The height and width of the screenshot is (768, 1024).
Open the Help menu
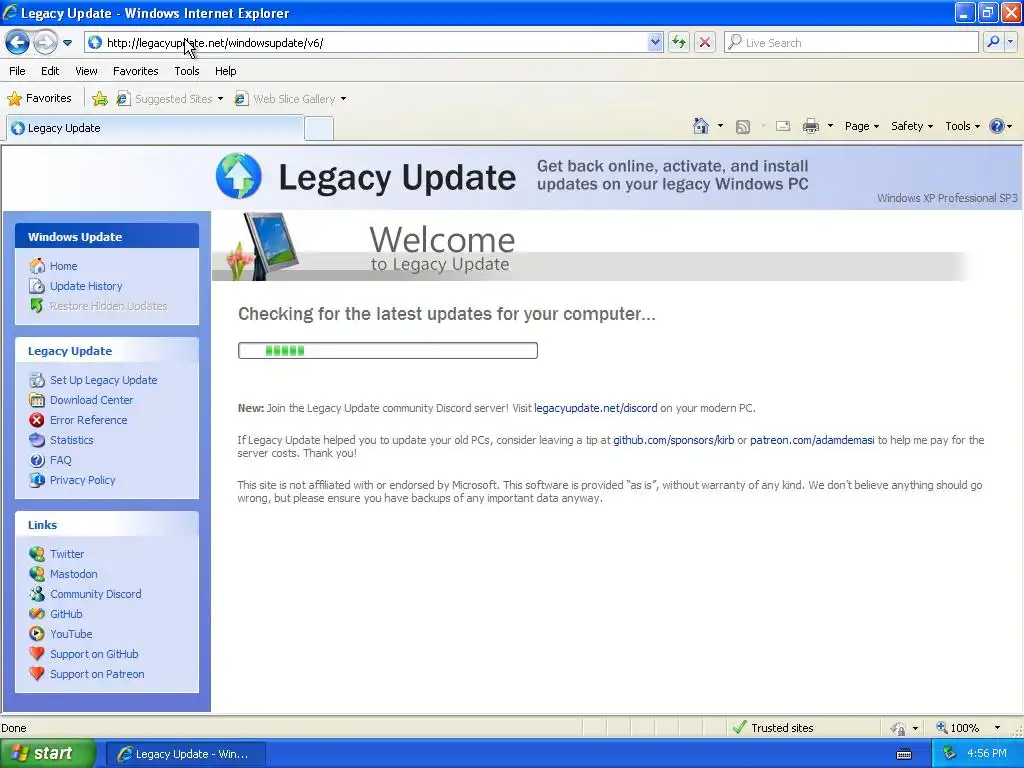[226, 71]
